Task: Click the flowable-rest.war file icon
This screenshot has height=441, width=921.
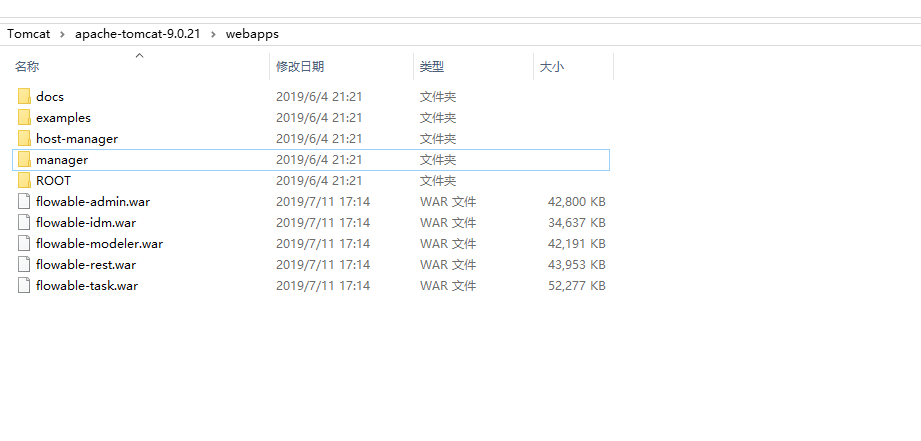Action: click(24, 265)
